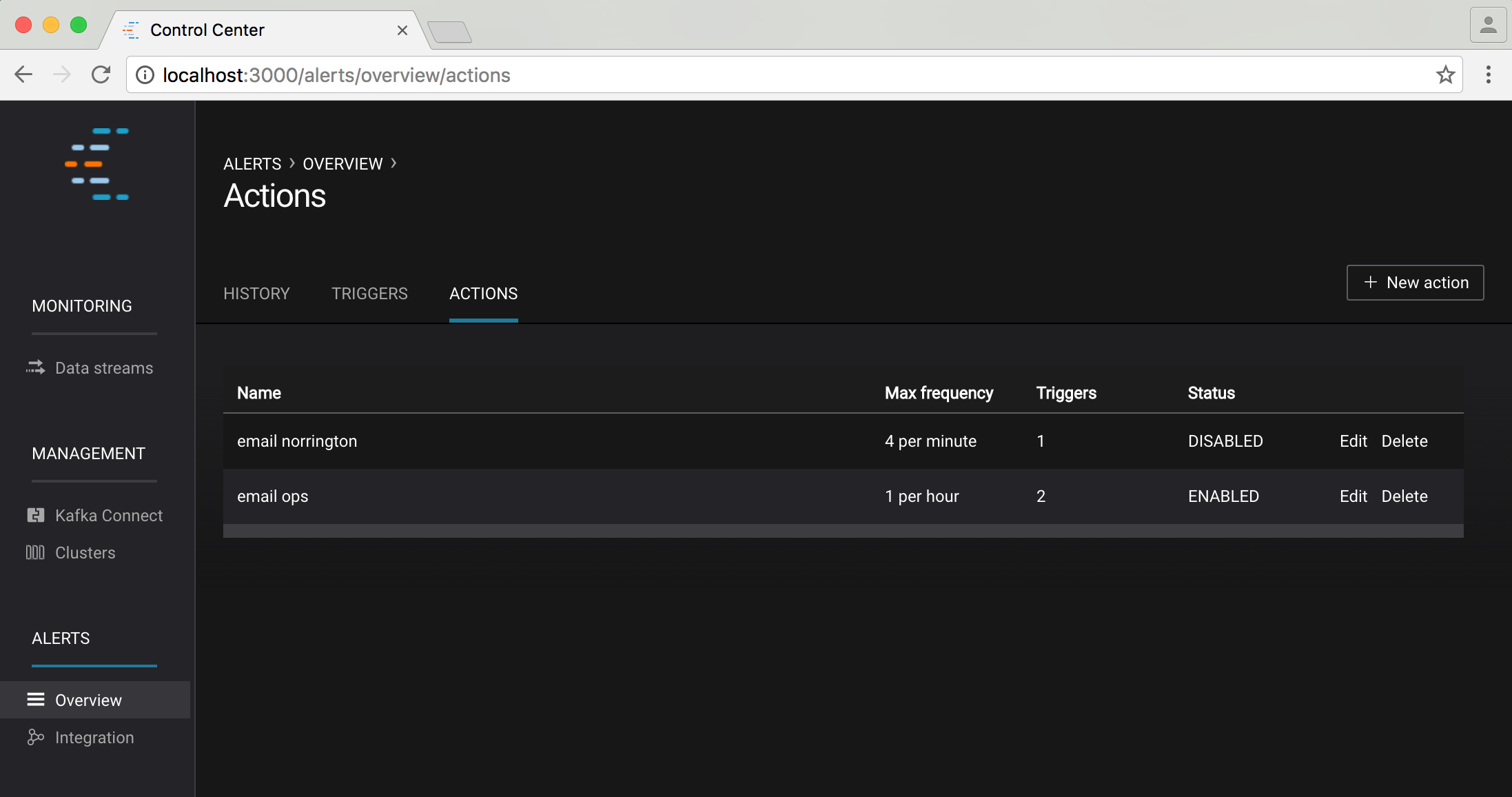
Task: Switch to the History tab
Action: point(256,294)
